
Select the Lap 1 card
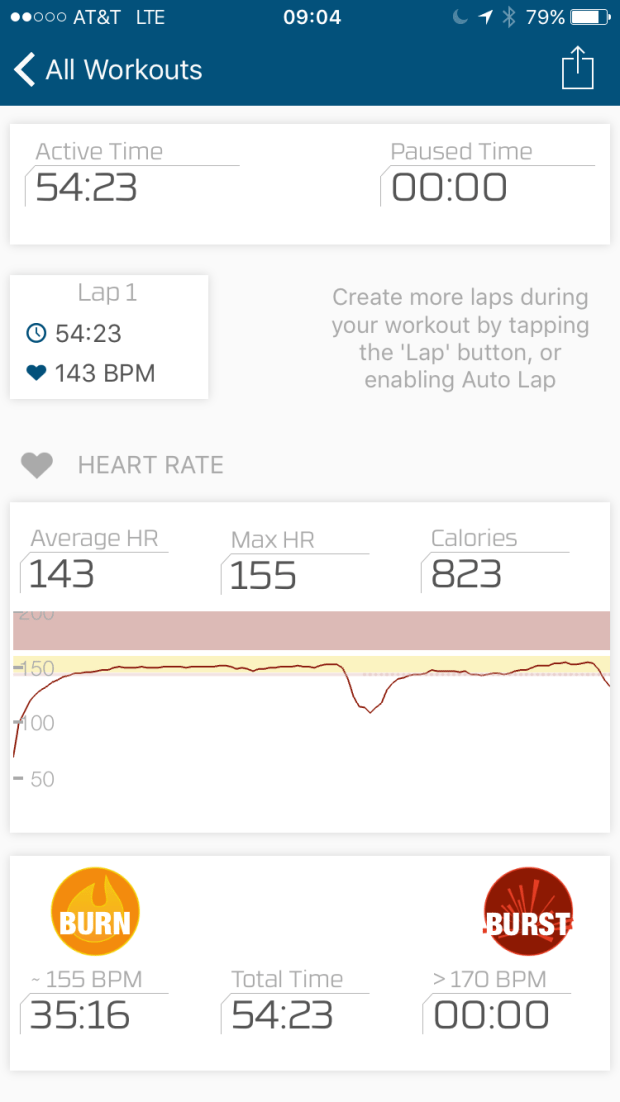[x=109, y=337]
